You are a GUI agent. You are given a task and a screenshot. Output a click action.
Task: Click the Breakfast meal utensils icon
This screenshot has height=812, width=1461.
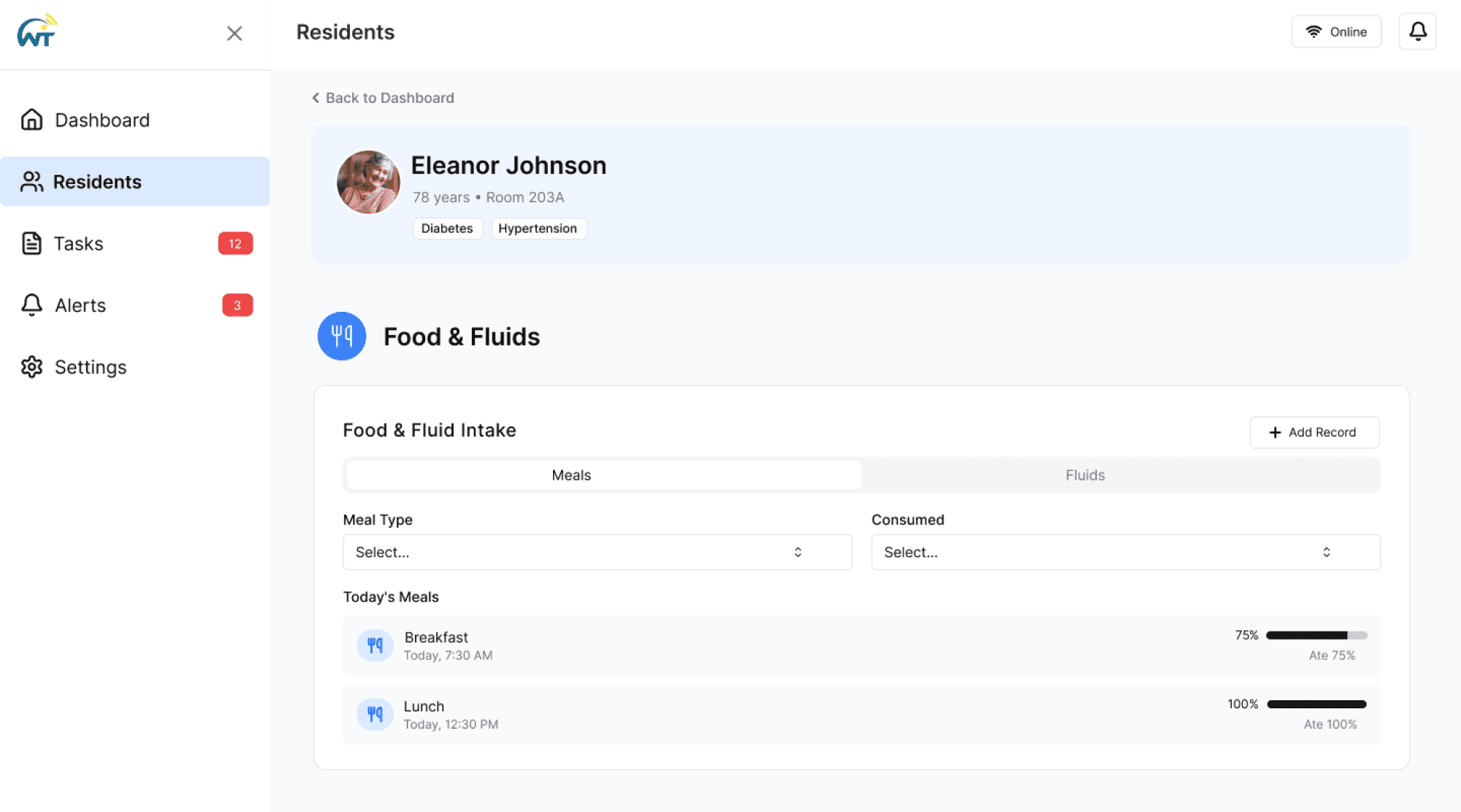click(375, 646)
